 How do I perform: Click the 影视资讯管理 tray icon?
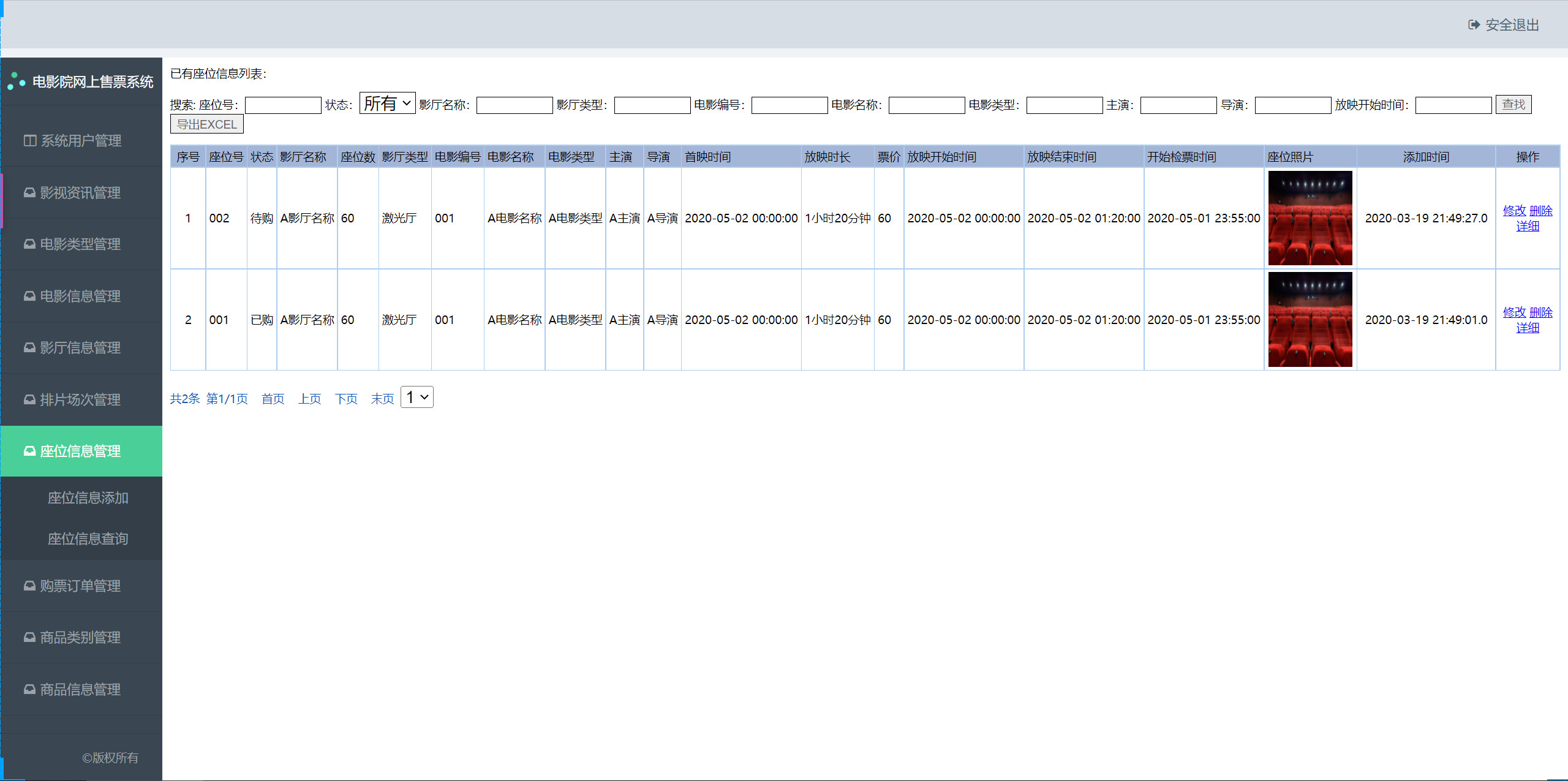coord(29,193)
